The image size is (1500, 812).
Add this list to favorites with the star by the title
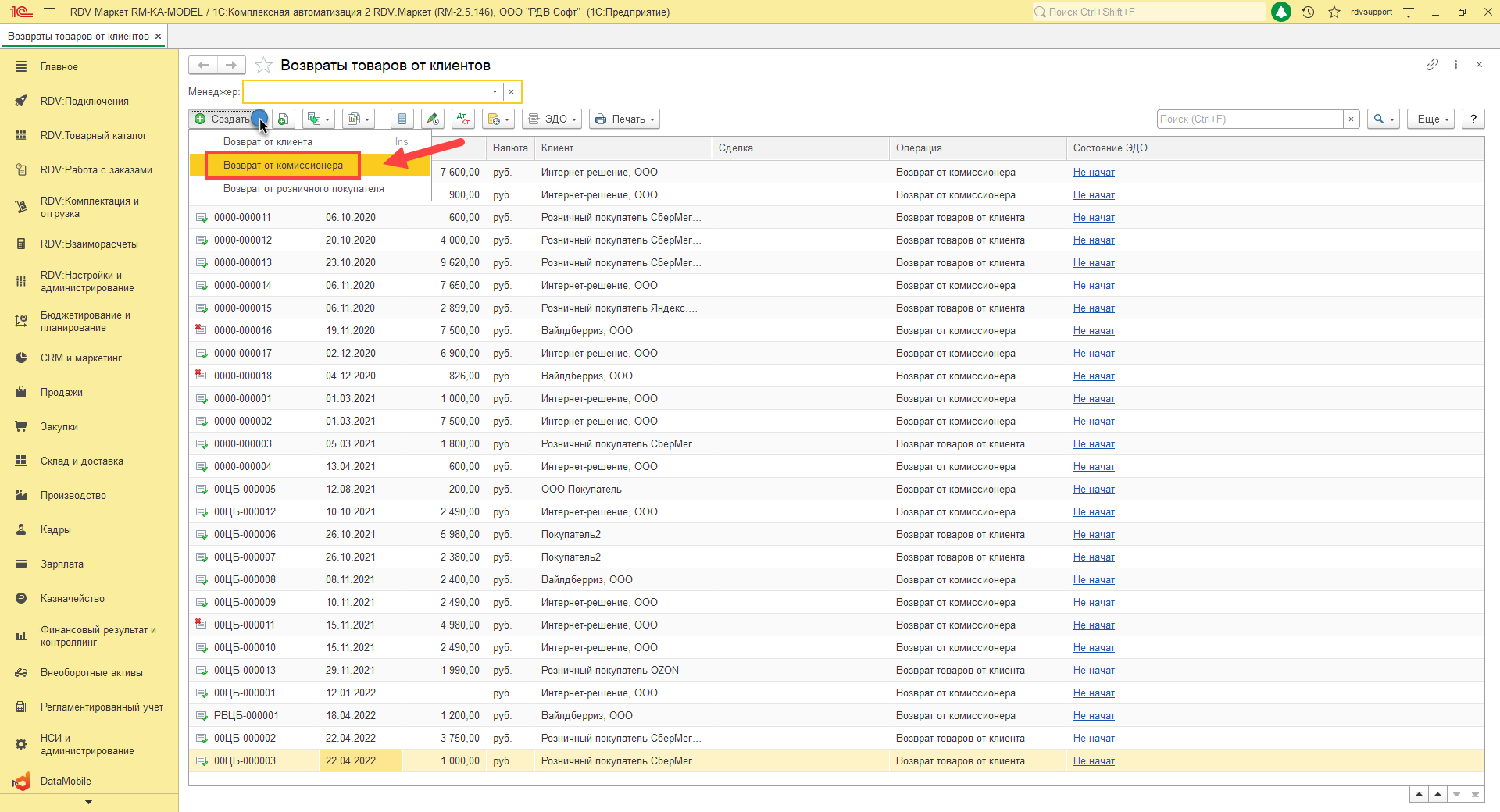click(264, 66)
